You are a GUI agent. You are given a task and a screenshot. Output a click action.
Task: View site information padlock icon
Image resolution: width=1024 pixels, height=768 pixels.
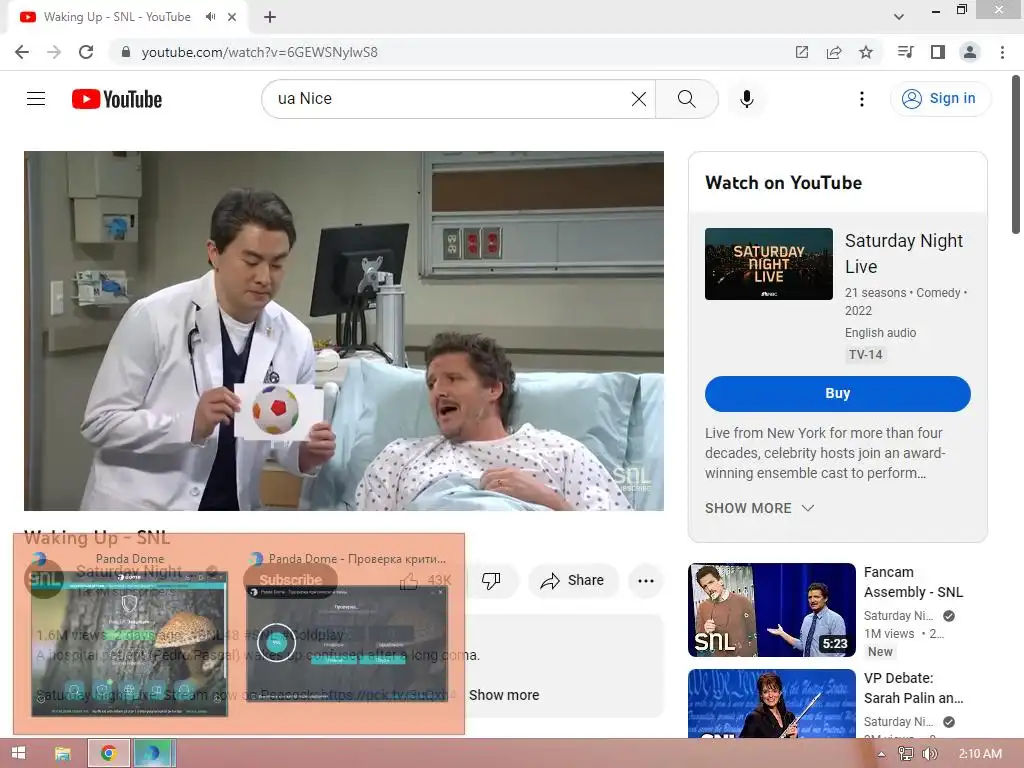pyautogui.click(x=126, y=52)
